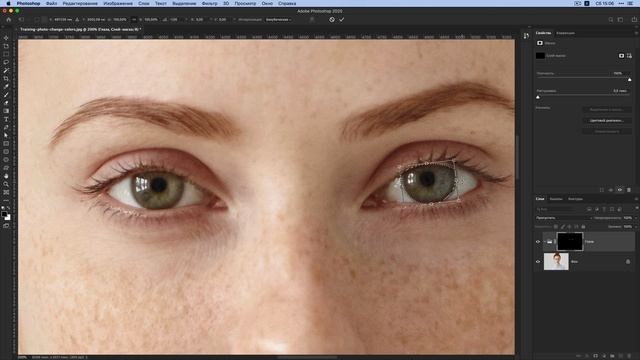Switch to the Контуры tab
640x360 pixels.
pyautogui.click(x=576, y=199)
